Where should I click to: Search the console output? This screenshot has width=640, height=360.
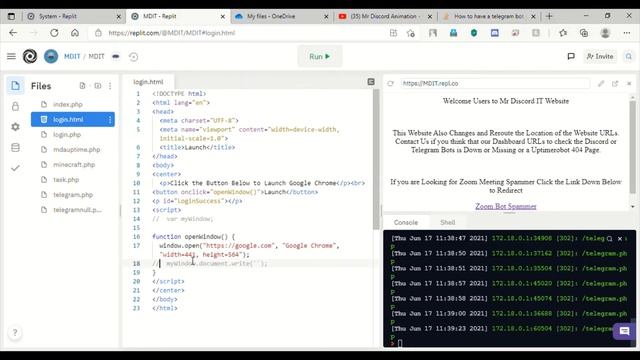point(609,239)
